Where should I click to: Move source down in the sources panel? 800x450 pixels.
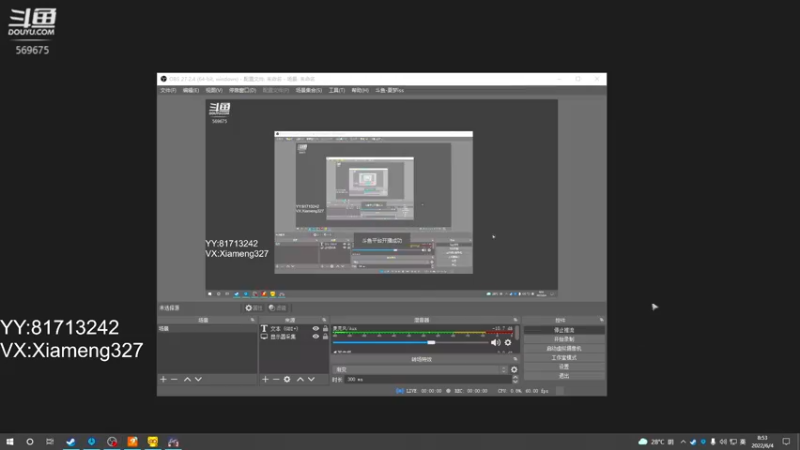click(x=311, y=380)
